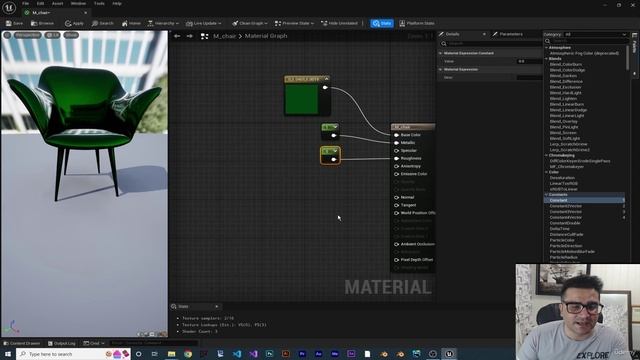
Task: Click the Home toolbar button
Action: 131,23
